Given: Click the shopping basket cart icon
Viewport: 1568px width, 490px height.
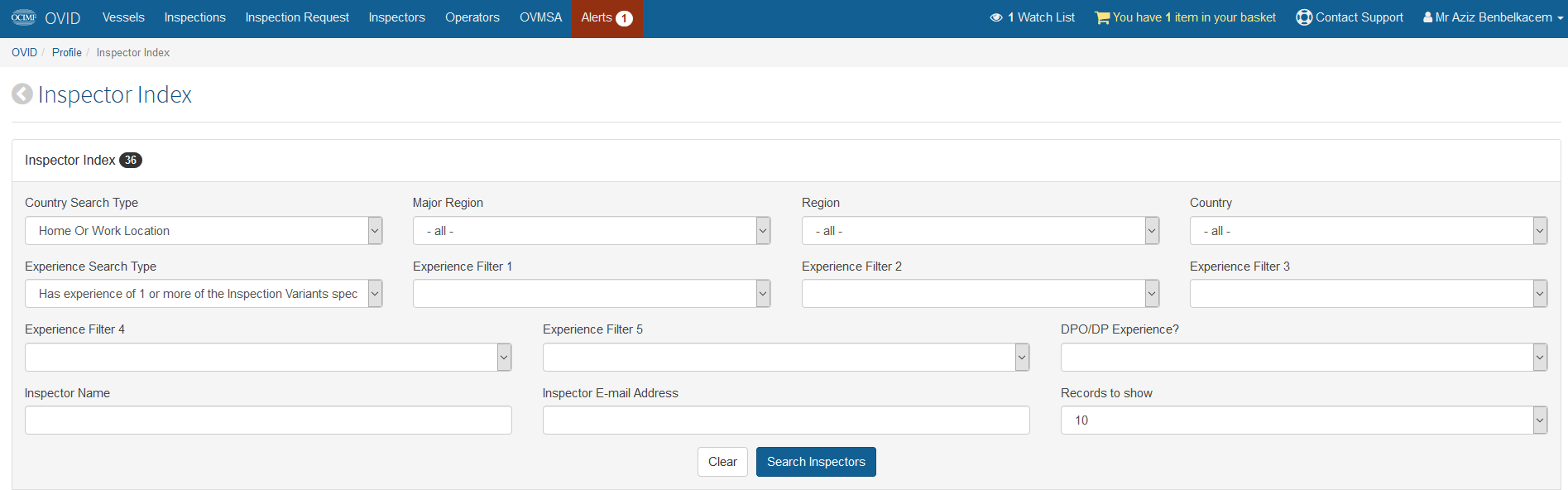Looking at the screenshot, I should click(x=1102, y=17).
